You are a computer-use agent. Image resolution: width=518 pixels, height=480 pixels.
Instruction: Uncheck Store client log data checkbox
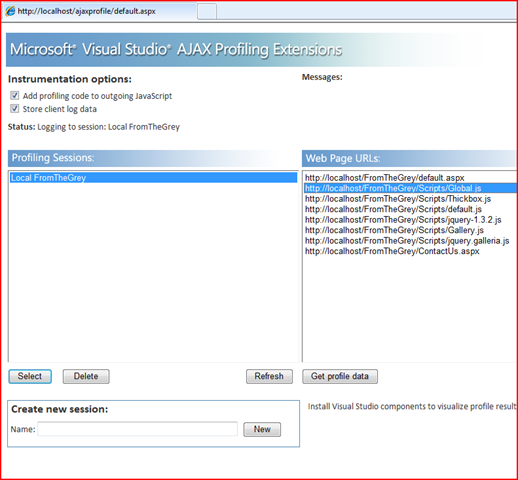[x=14, y=109]
